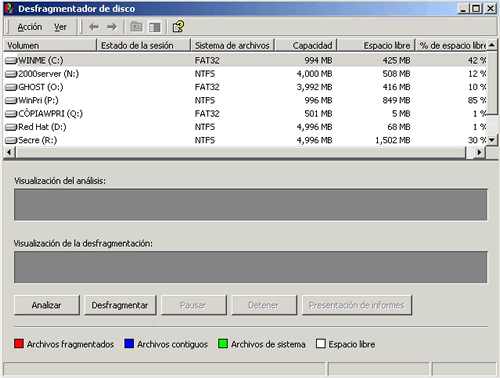Click the 1,502 MB free space cell
The image size is (500, 378).
[393, 140]
